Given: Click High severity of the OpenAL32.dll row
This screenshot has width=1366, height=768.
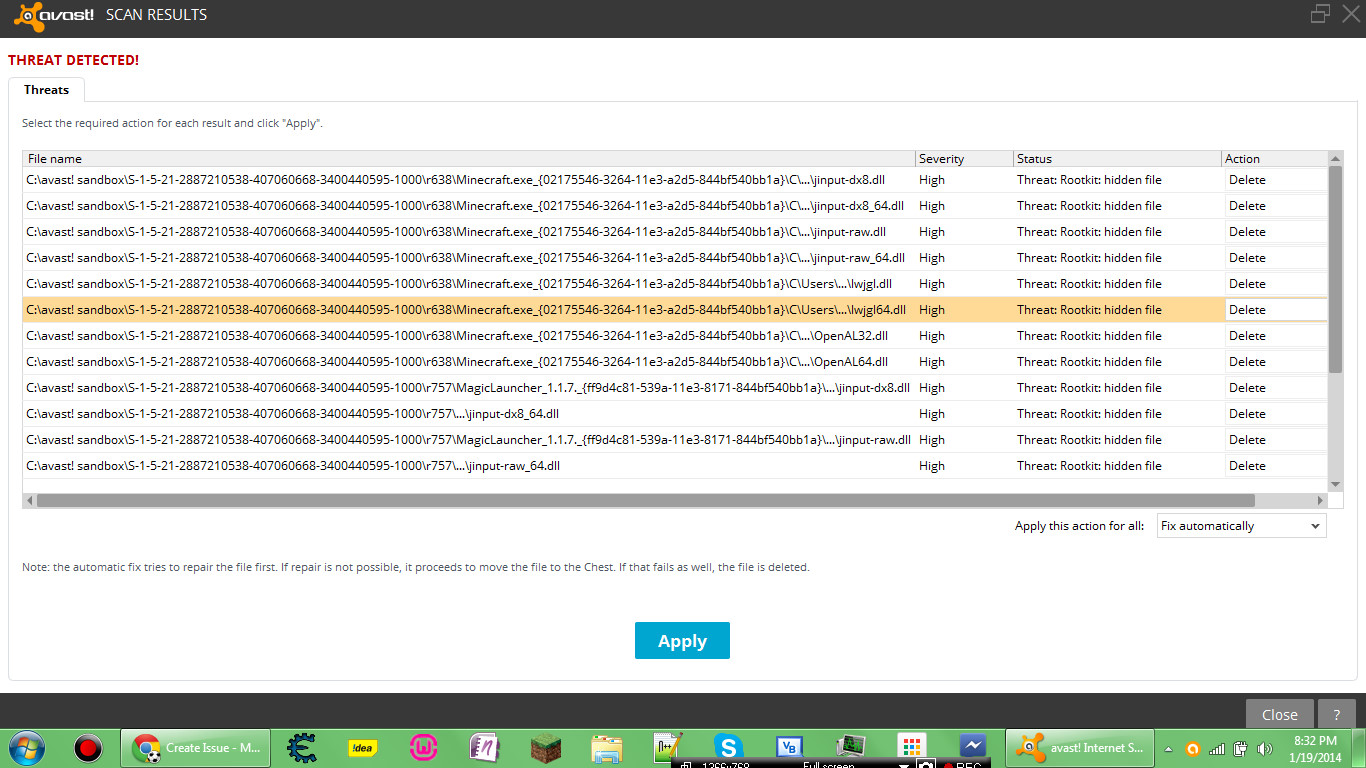Looking at the screenshot, I should (932, 336).
